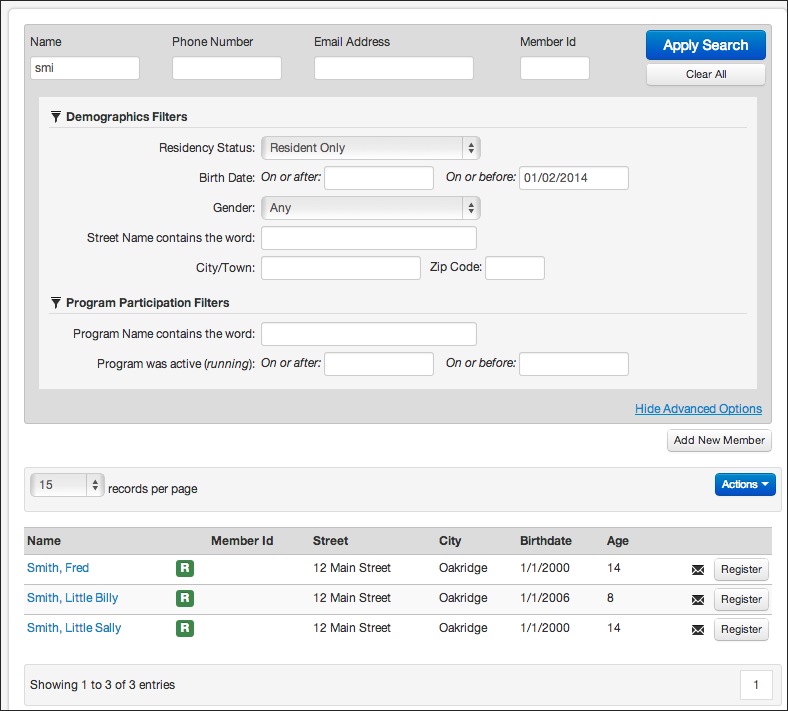Image resolution: width=788 pixels, height=711 pixels.
Task: Click the Program Name contains the word field
Action: pyautogui.click(x=369, y=334)
